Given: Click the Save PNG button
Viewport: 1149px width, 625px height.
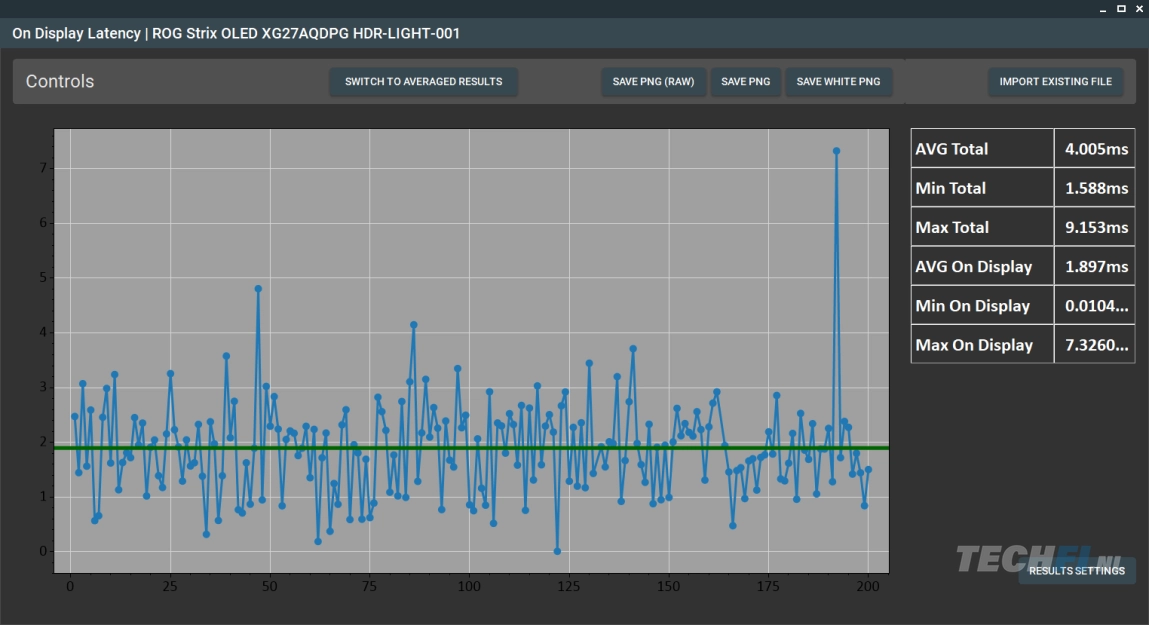Looking at the screenshot, I should tap(745, 81).
